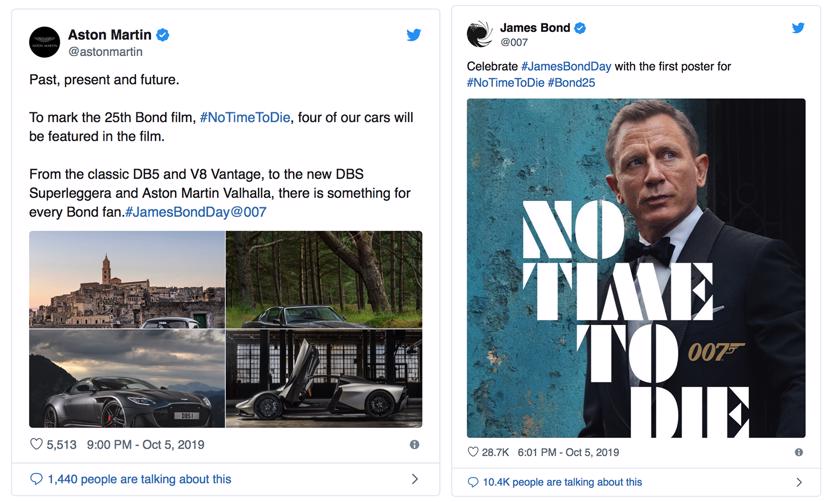View 1,440 people are talking about this
The image size is (827, 502).
[x=139, y=479]
